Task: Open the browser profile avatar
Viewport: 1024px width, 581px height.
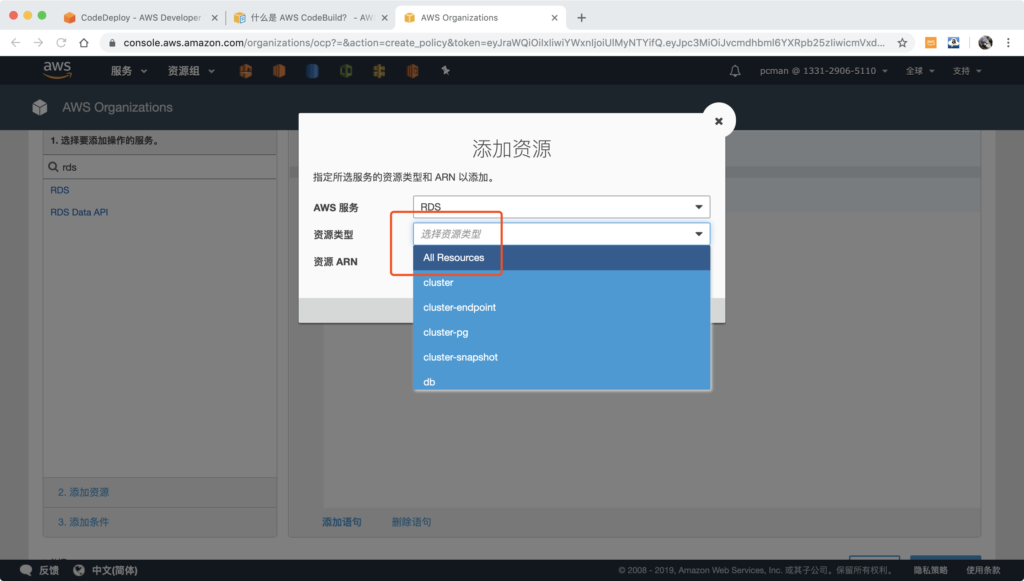Action: [x=985, y=42]
